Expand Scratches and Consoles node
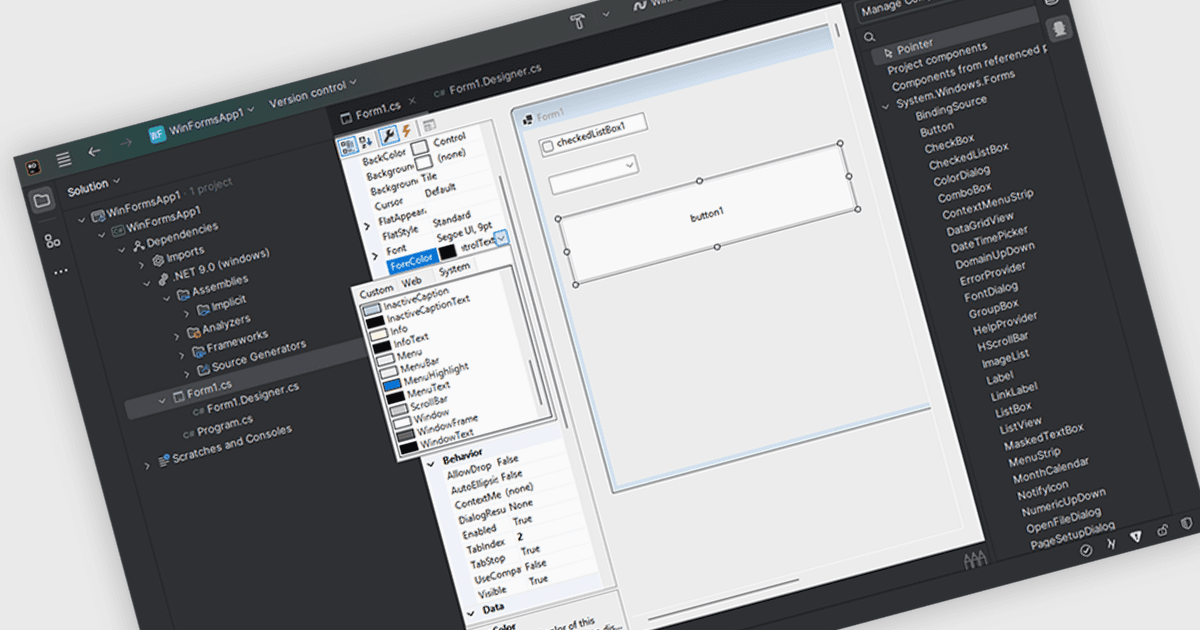This screenshot has width=1200, height=630. pyautogui.click(x=147, y=464)
